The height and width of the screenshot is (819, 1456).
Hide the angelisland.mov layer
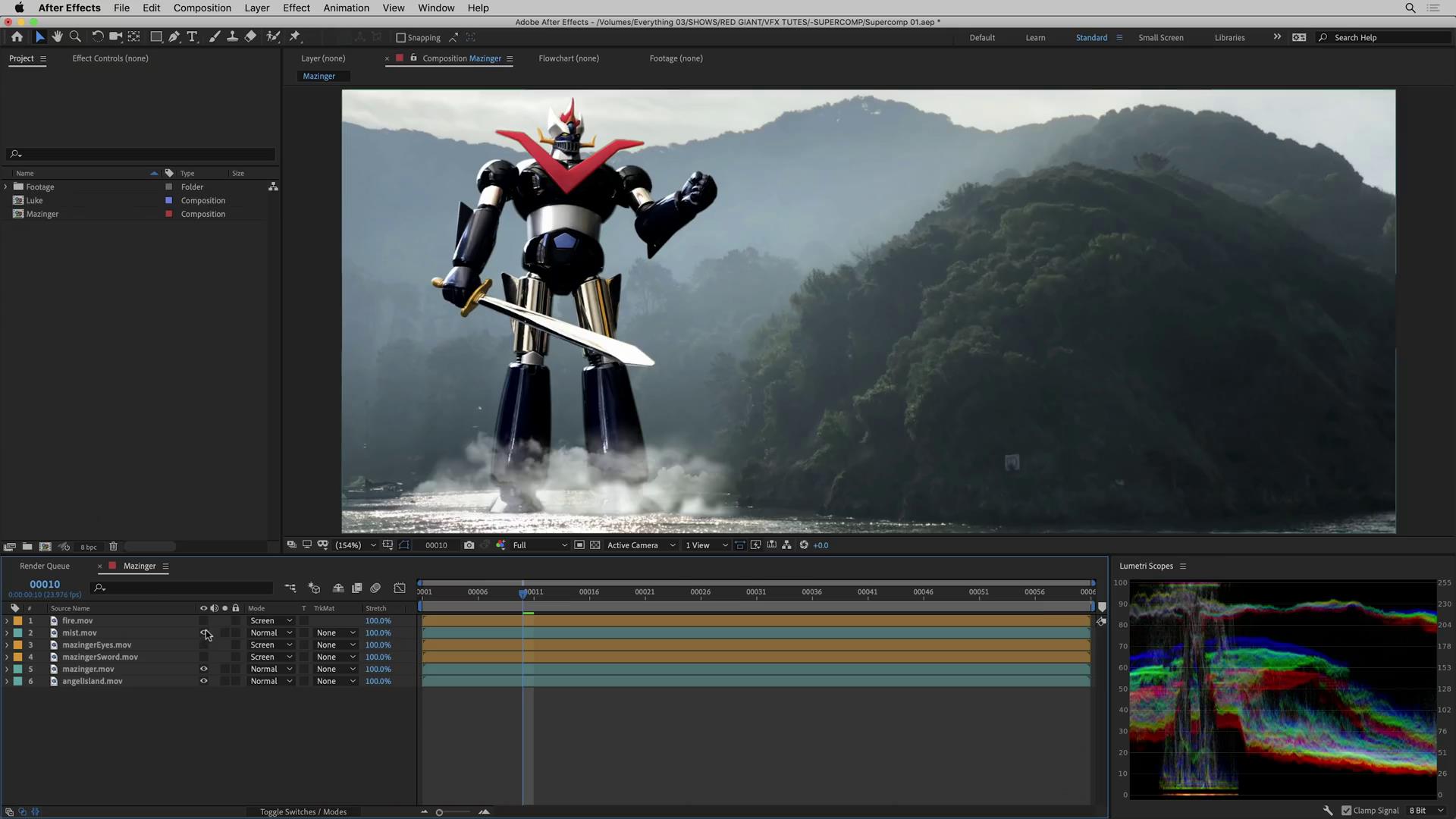(203, 682)
